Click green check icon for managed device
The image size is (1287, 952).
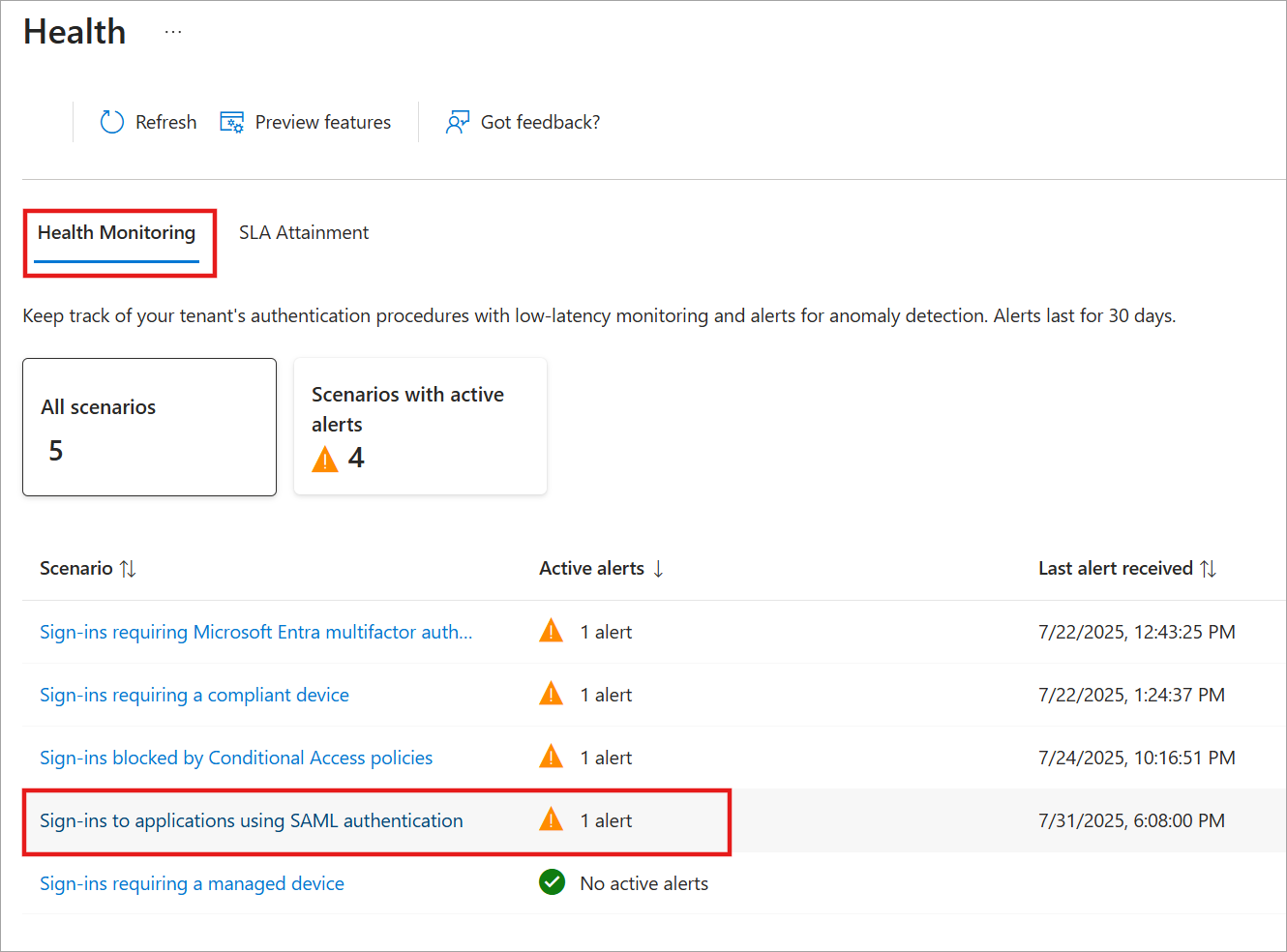coord(552,882)
